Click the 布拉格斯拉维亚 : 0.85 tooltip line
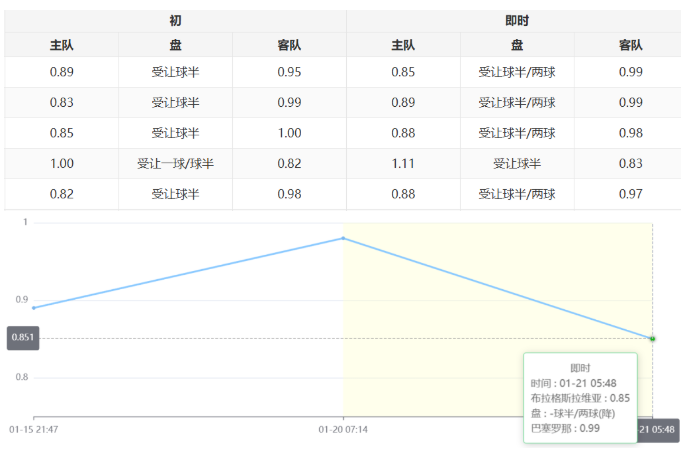The width and height of the screenshot is (693, 462). pyautogui.click(x=580, y=398)
